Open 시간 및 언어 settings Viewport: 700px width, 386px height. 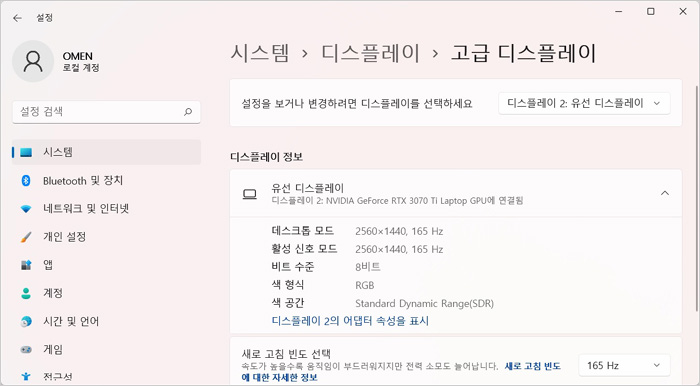pos(106,321)
